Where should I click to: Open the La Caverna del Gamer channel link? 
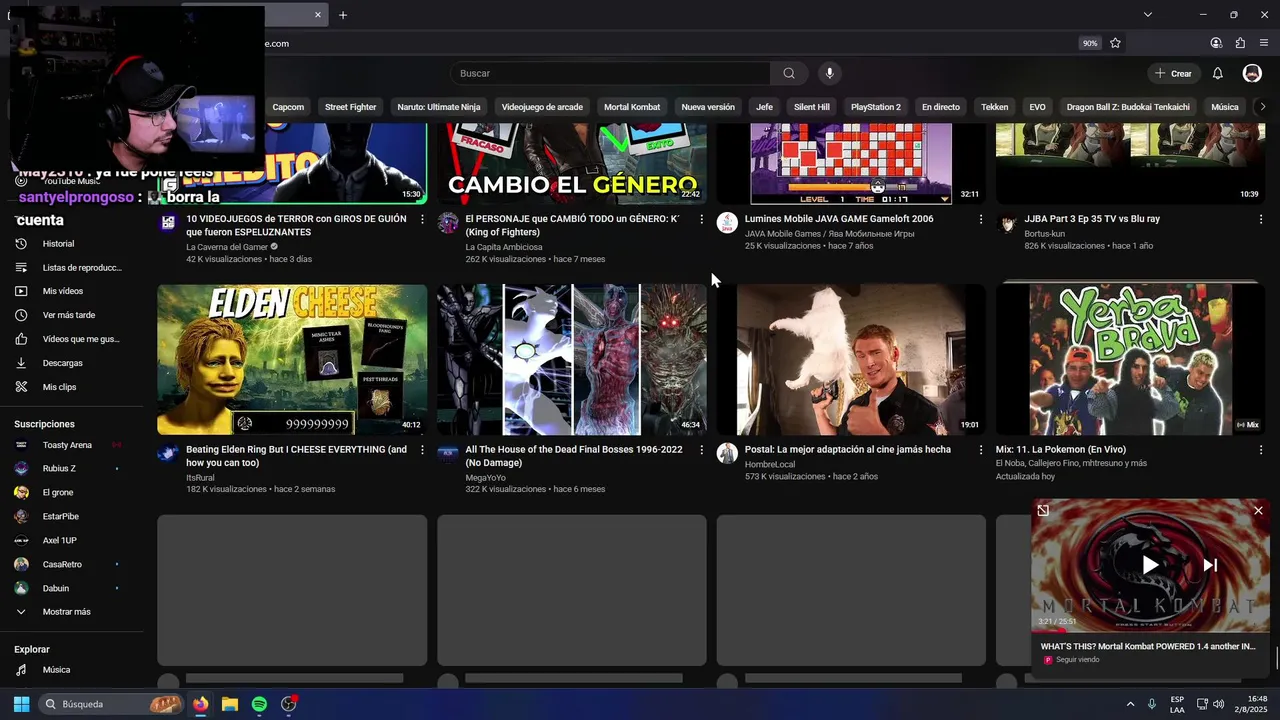(227, 247)
